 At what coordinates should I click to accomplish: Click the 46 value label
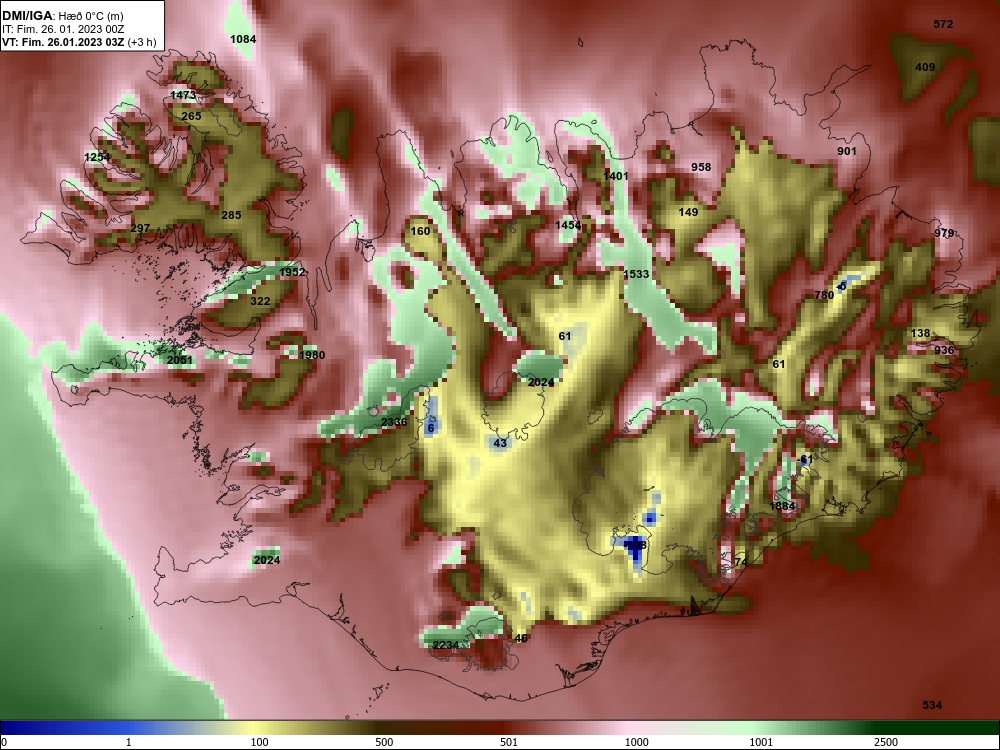[521, 638]
